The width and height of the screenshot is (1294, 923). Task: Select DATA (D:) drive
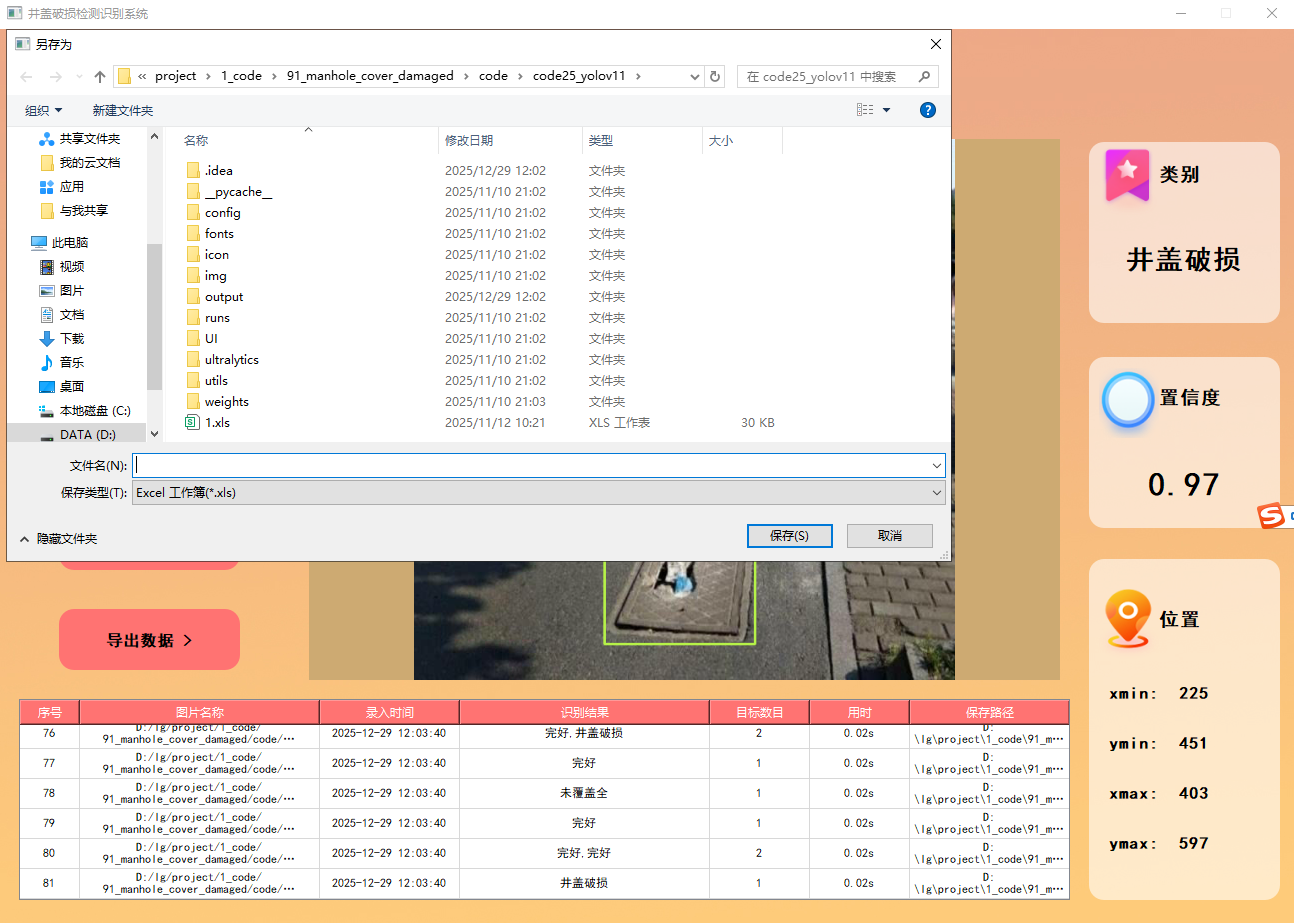point(78,434)
